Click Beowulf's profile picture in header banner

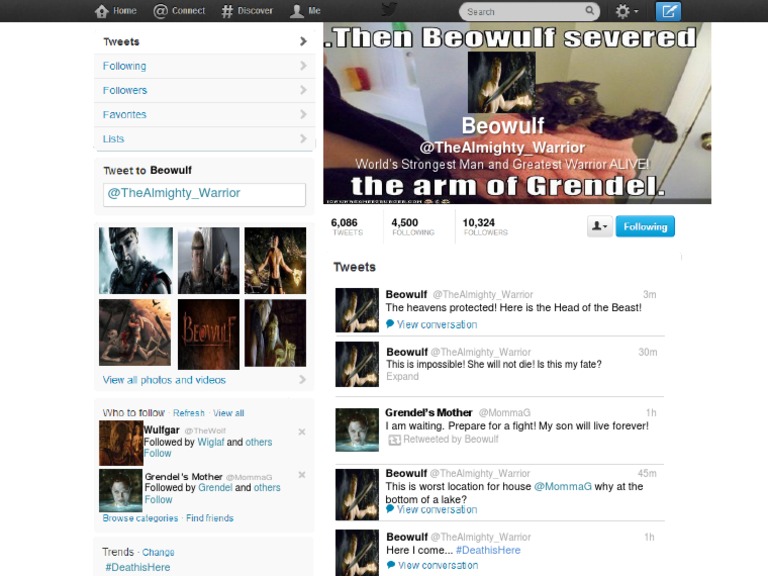pyautogui.click(x=502, y=82)
